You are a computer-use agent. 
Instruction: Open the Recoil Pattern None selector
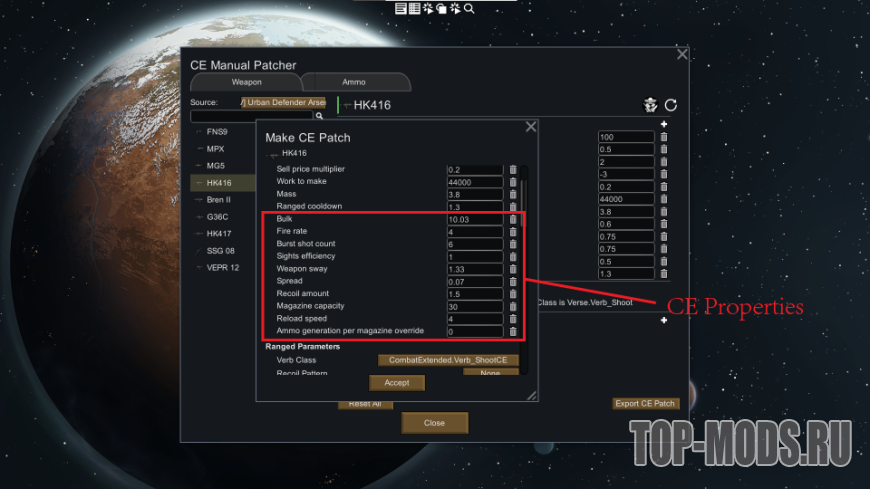point(490,372)
